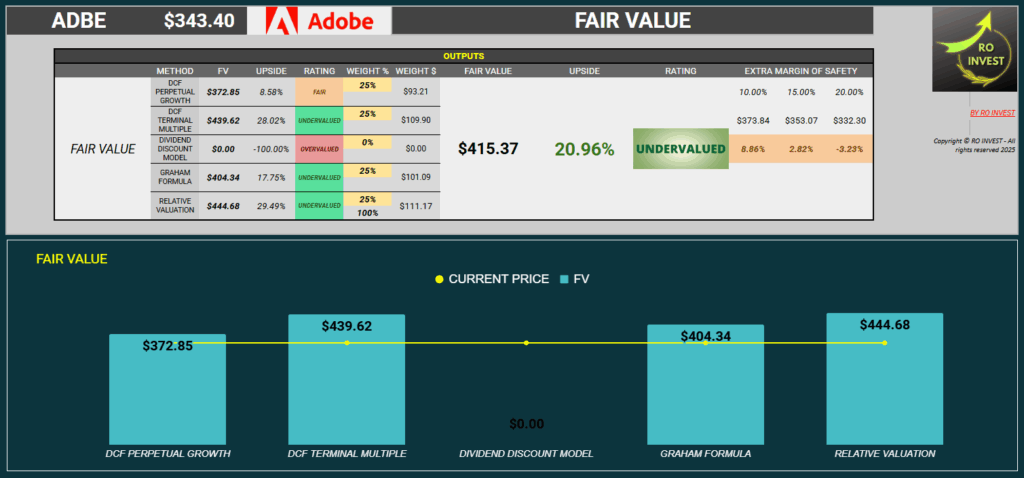Open the BY RO INVEST link
This screenshot has height=478, width=1024.
992,113
